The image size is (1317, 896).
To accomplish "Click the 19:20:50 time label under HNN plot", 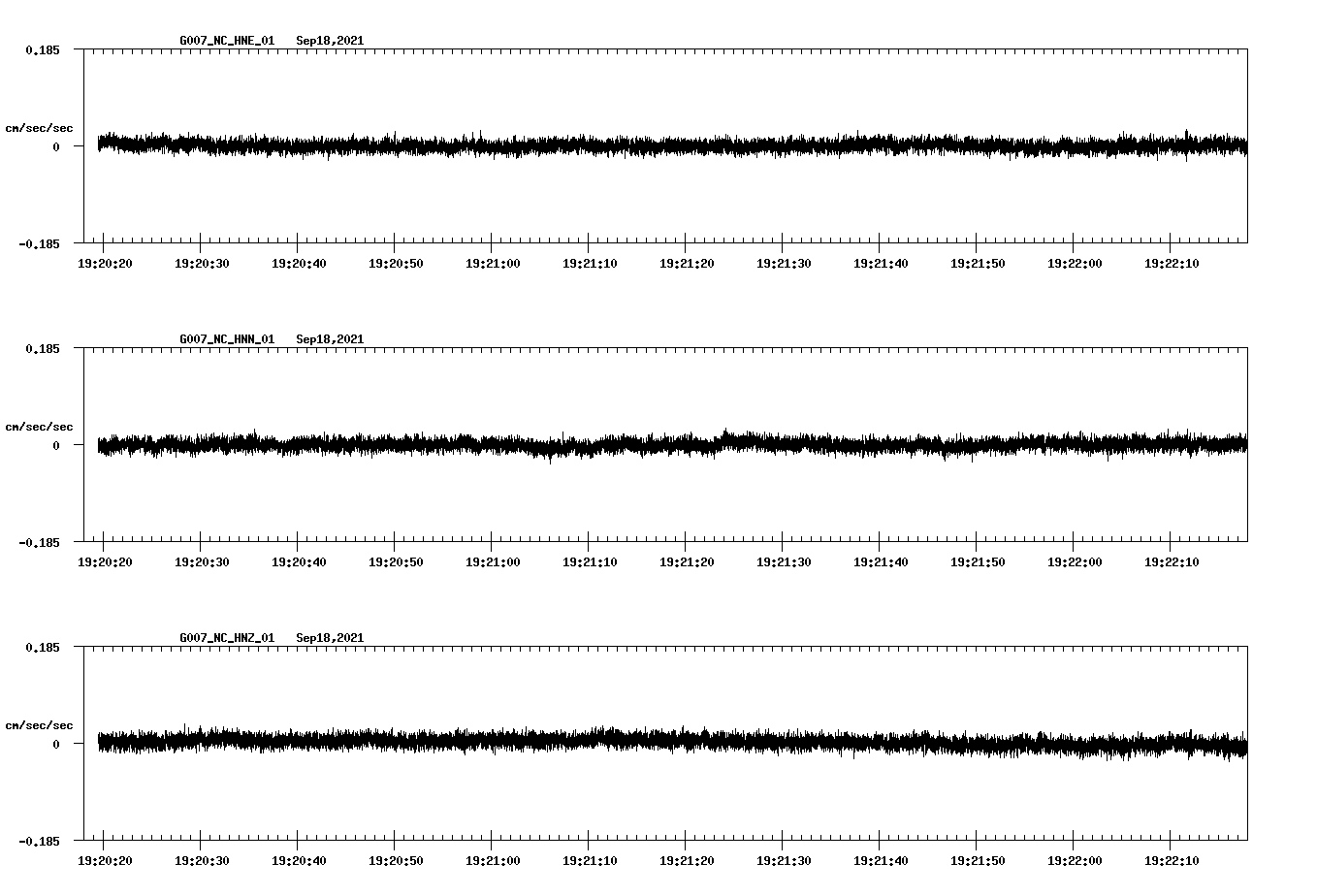I will 396,561.
